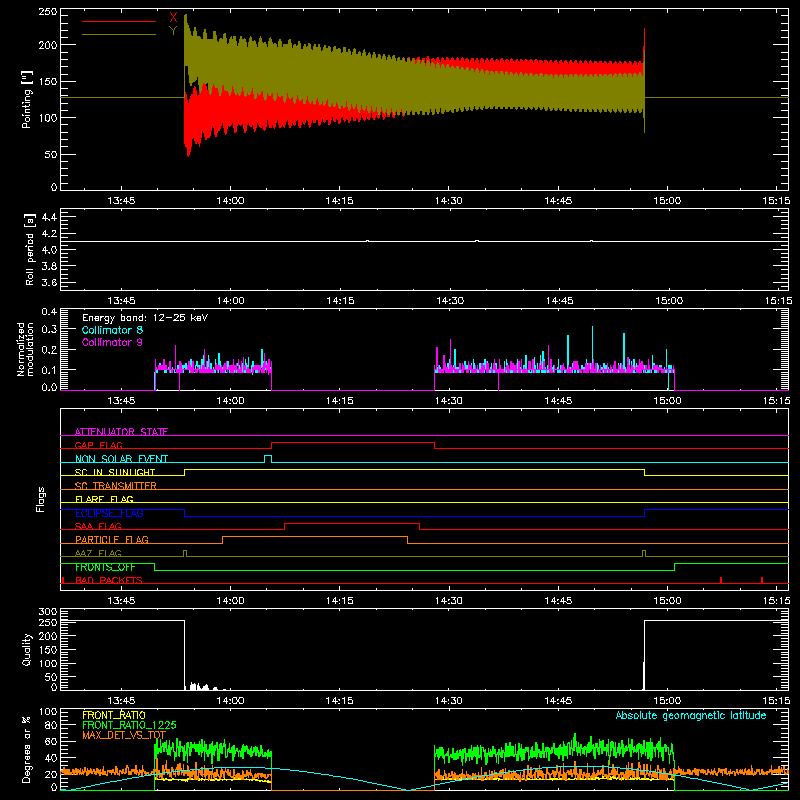Click the yellow FRONT_RATIO legend label
This screenshot has height=800, width=800.
tap(114, 715)
